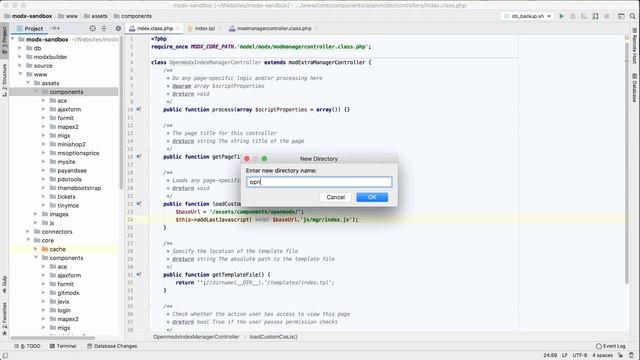The image size is (640, 360).
Task: Click loadCustomCssJs() in the editor breadcrumb
Action: pyautogui.click(x=273, y=337)
